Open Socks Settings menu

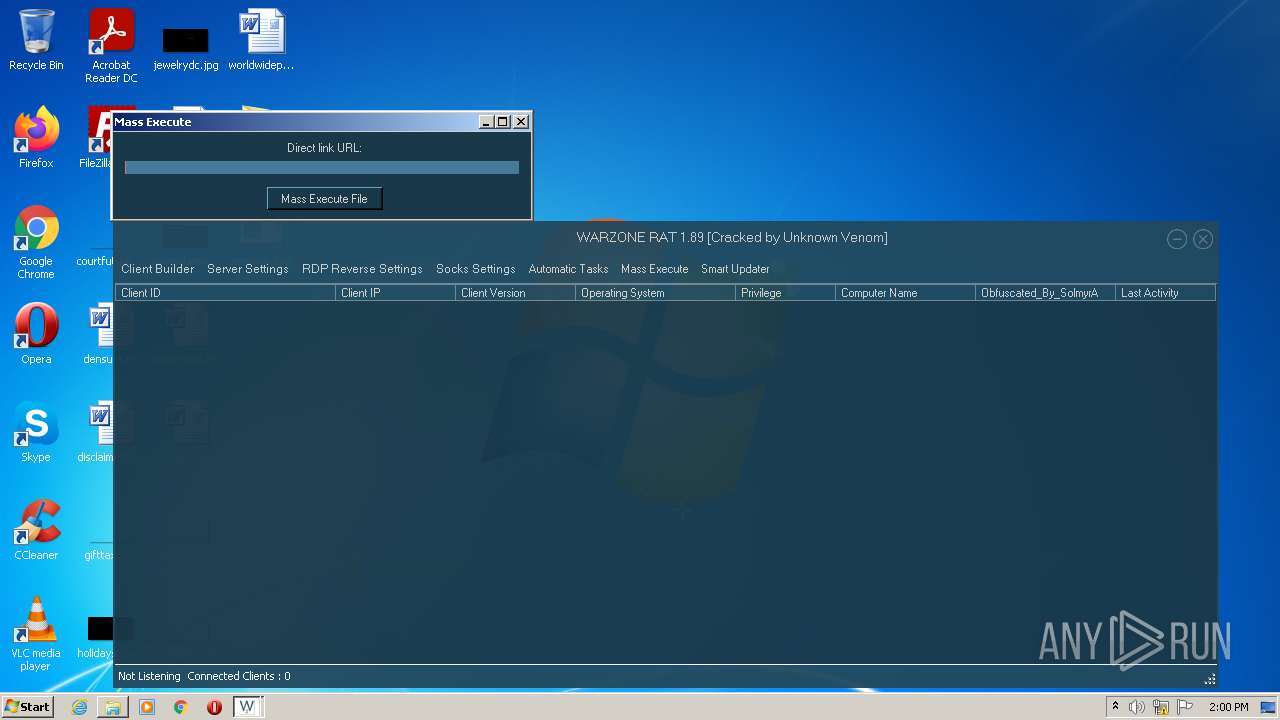click(x=475, y=269)
